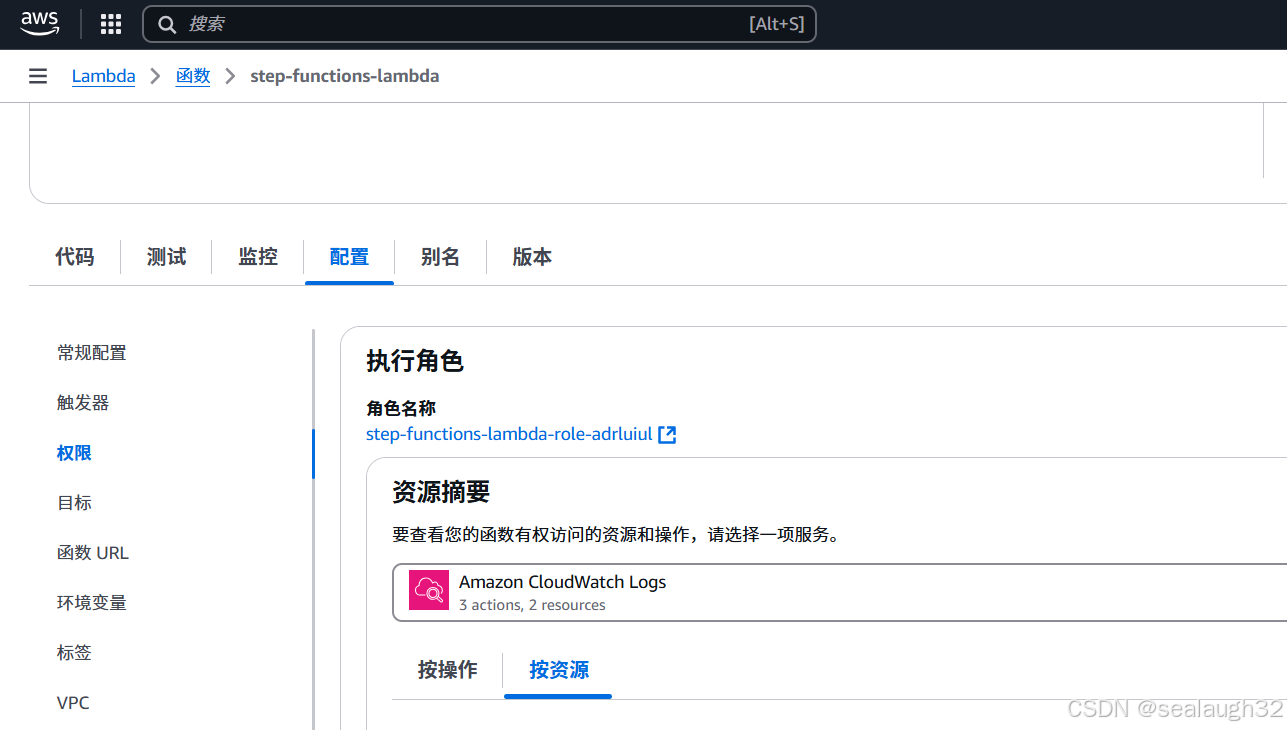Click the 资源摘要 heading
This screenshot has width=1287, height=730.
pos(441,492)
